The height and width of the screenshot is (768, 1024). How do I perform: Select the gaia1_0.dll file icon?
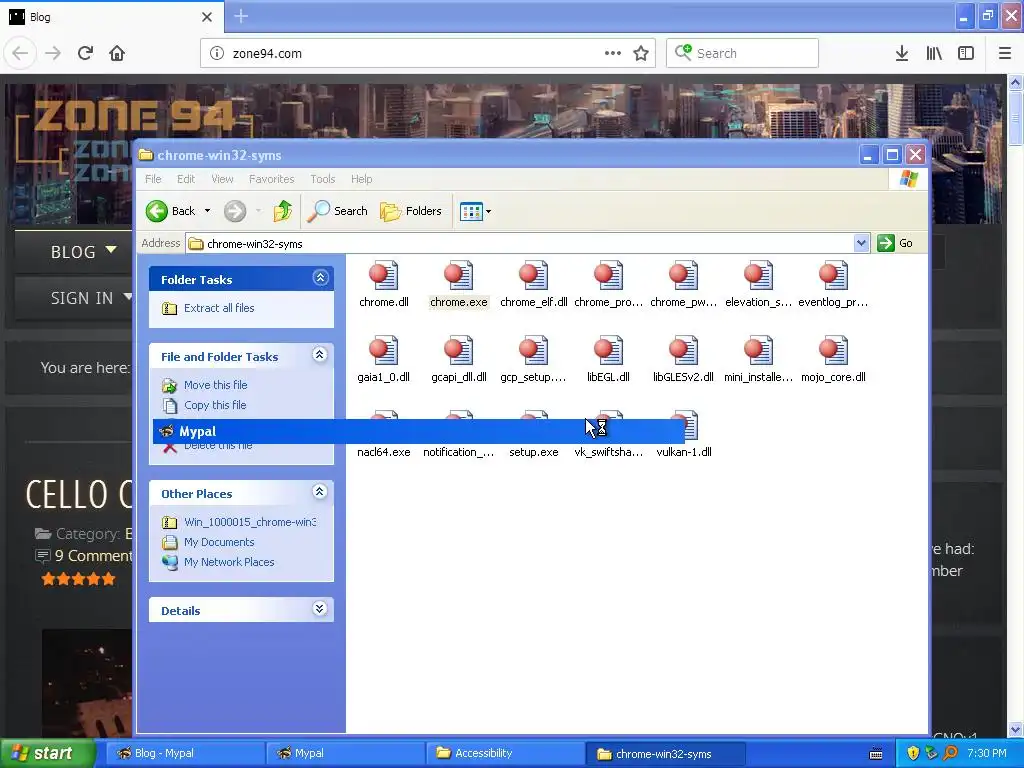[x=383, y=351]
